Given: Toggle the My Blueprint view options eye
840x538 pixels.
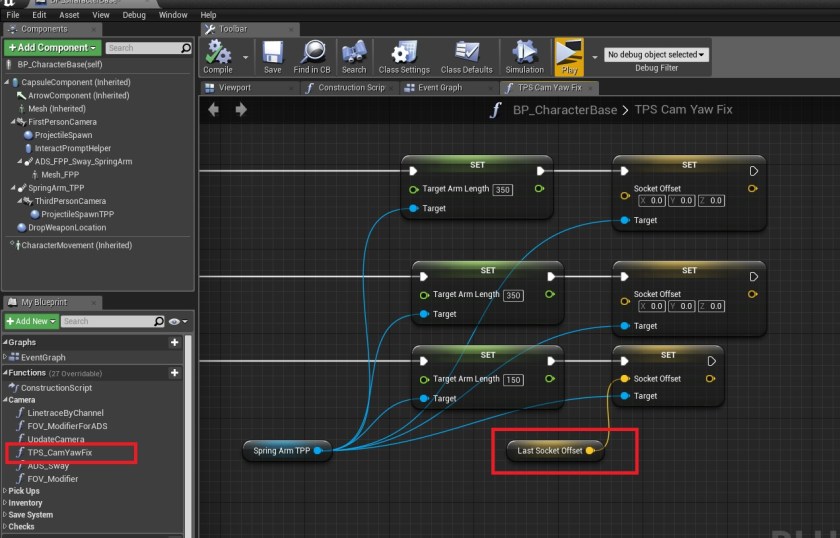Looking at the screenshot, I should click(176, 321).
